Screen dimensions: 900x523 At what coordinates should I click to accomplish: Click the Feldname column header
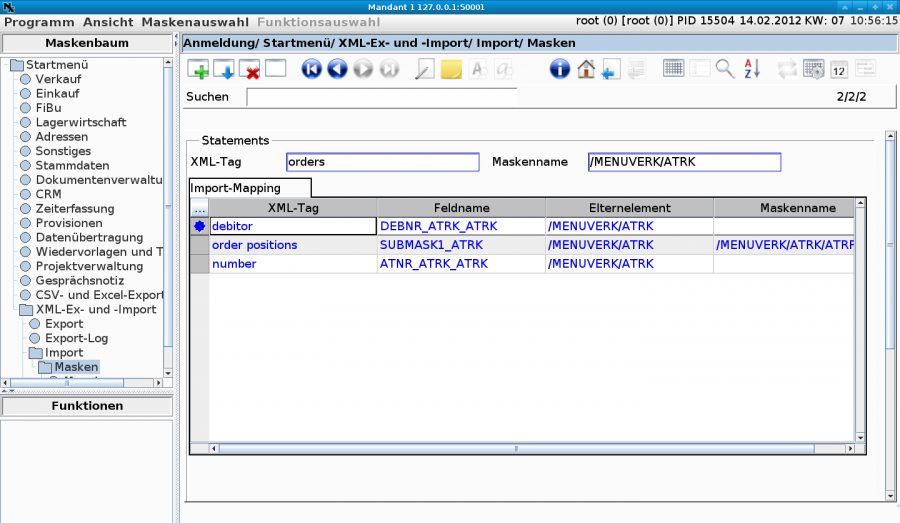[x=461, y=208]
